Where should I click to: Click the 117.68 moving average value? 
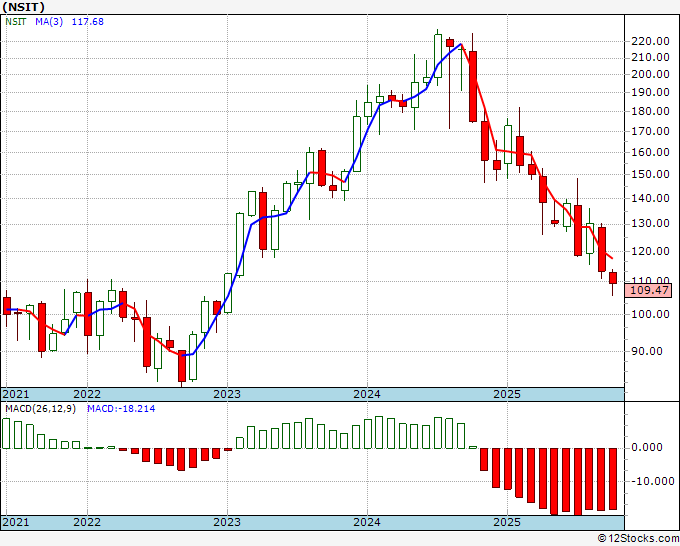click(88, 21)
